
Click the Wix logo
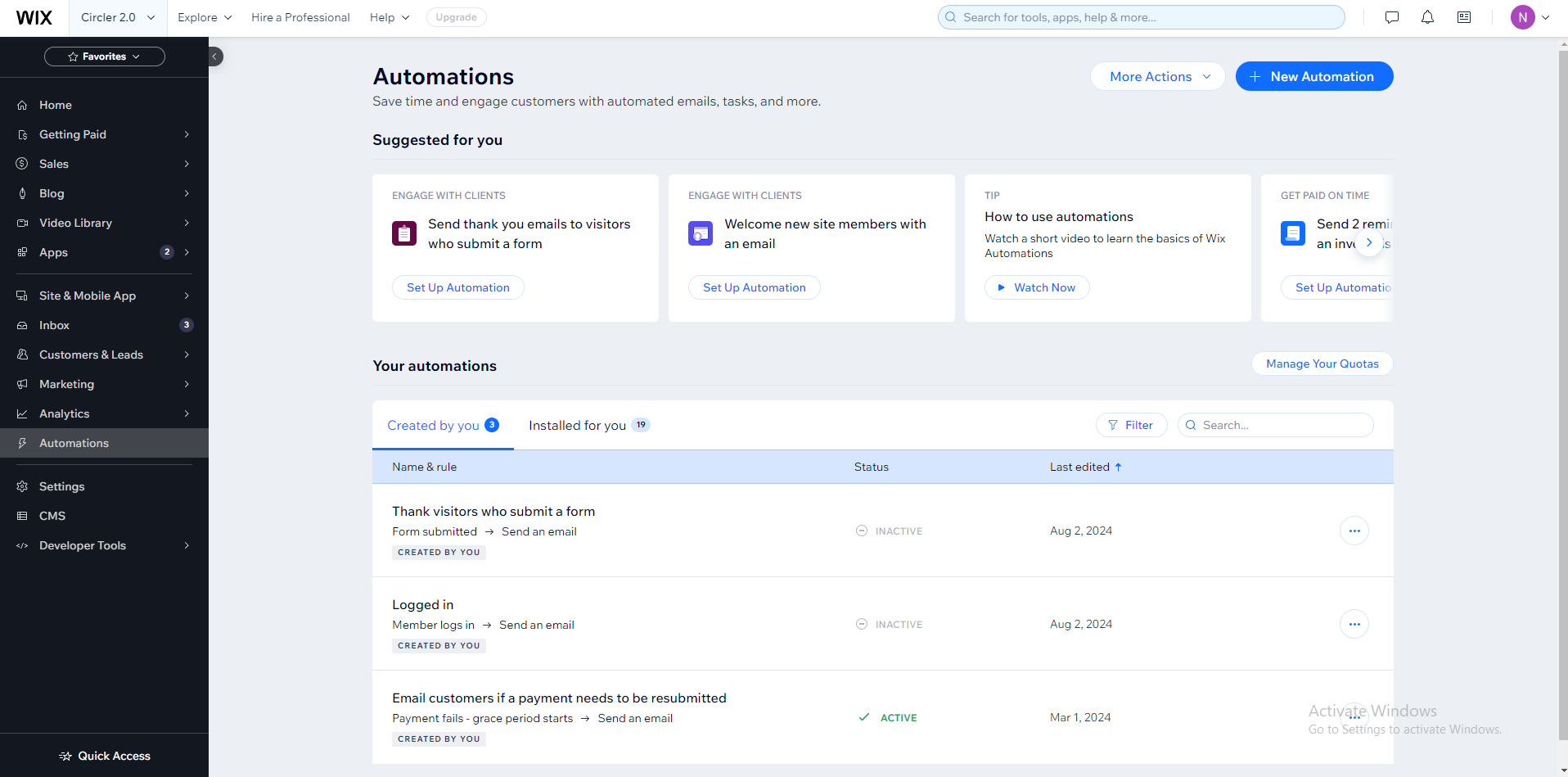click(34, 17)
